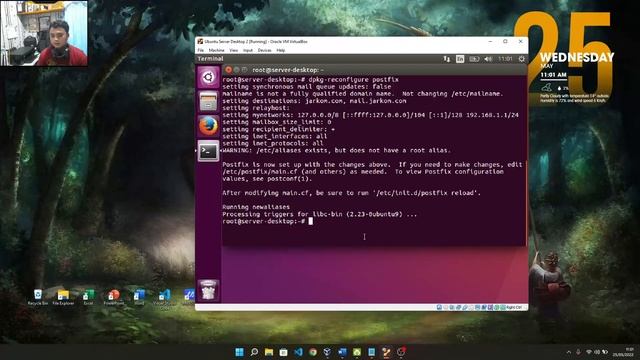Open the File Explorer desktop shortcut

point(63,297)
